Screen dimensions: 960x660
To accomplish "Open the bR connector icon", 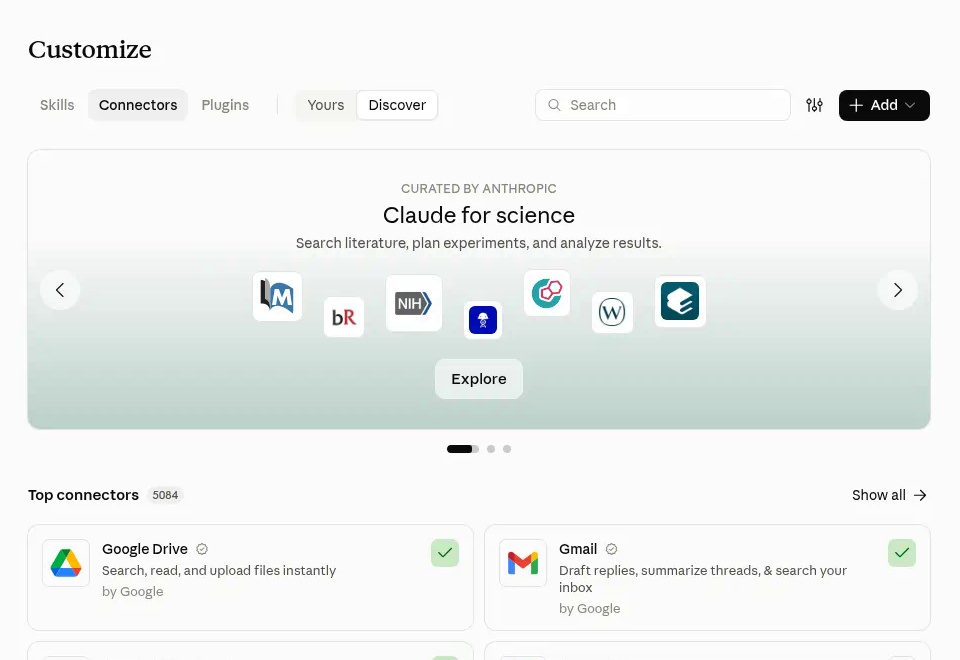I will point(343,317).
